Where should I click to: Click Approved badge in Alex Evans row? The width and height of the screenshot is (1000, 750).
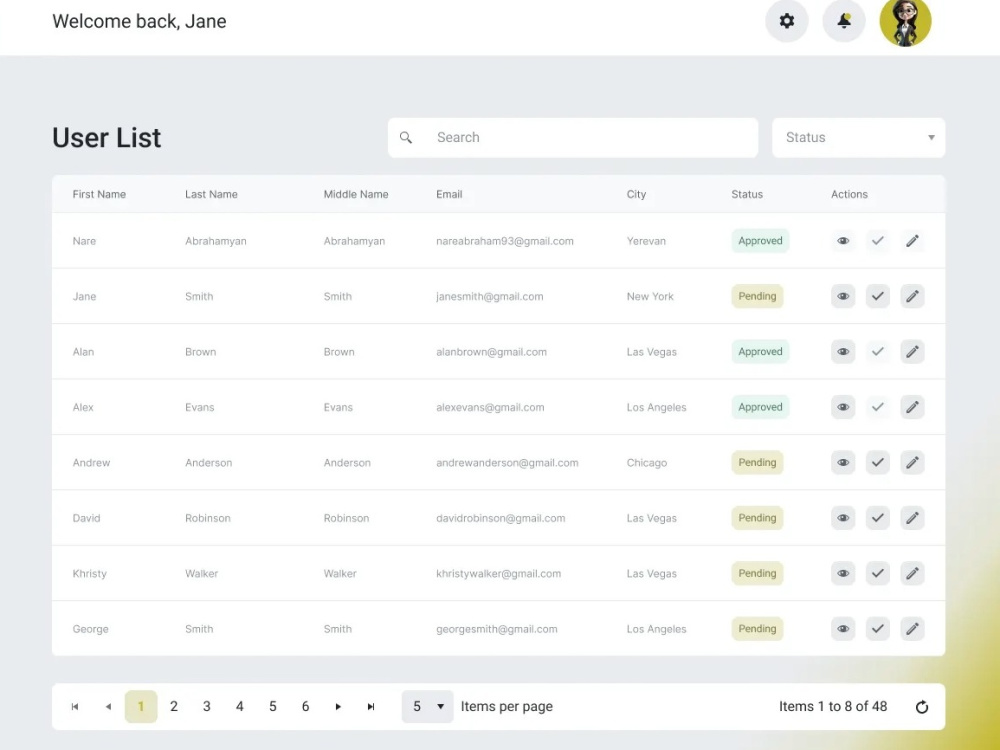[760, 407]
